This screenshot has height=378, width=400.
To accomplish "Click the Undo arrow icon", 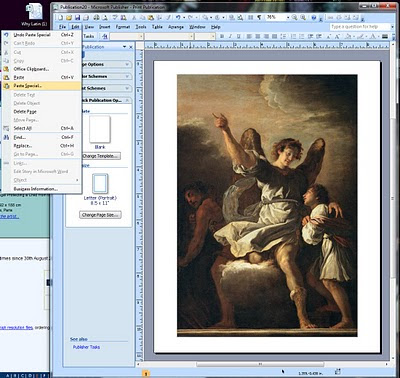I will 178,17.
